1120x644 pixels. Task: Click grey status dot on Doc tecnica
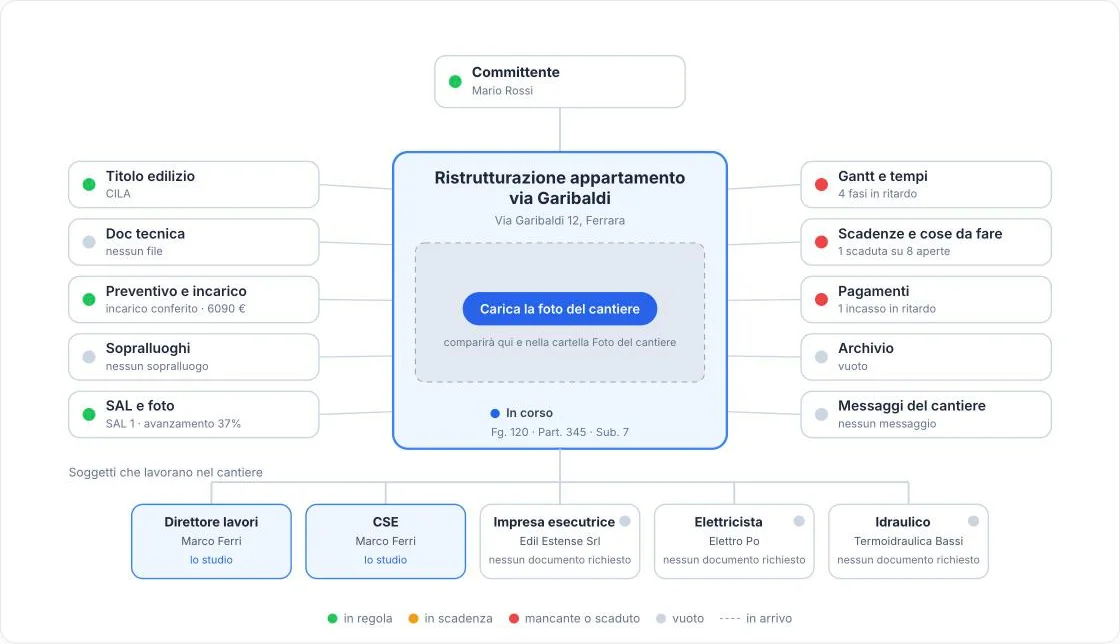(x=89, y=242)
